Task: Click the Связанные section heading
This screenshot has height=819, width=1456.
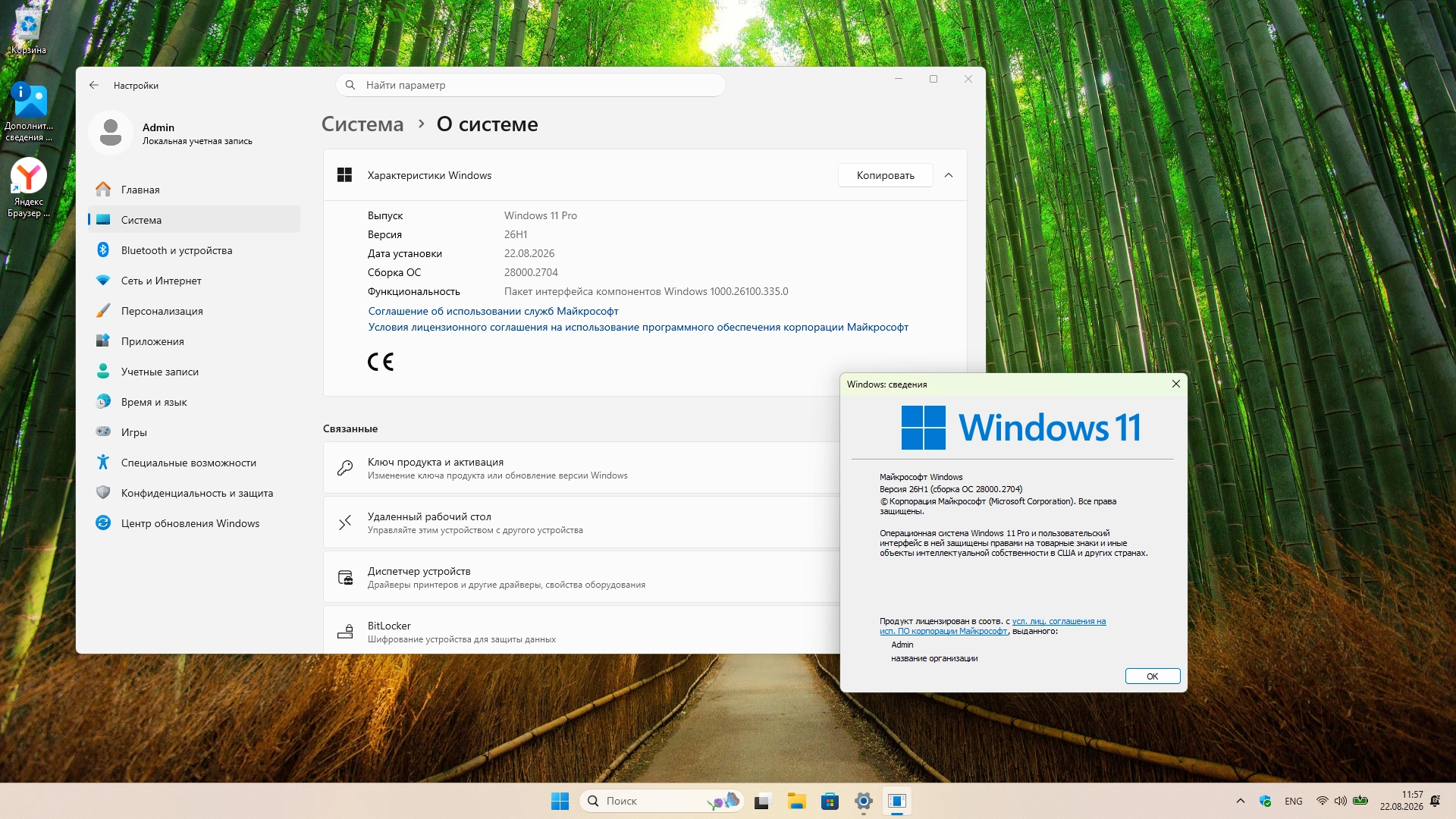Action: pyautogui.click(x=350, y=428)
